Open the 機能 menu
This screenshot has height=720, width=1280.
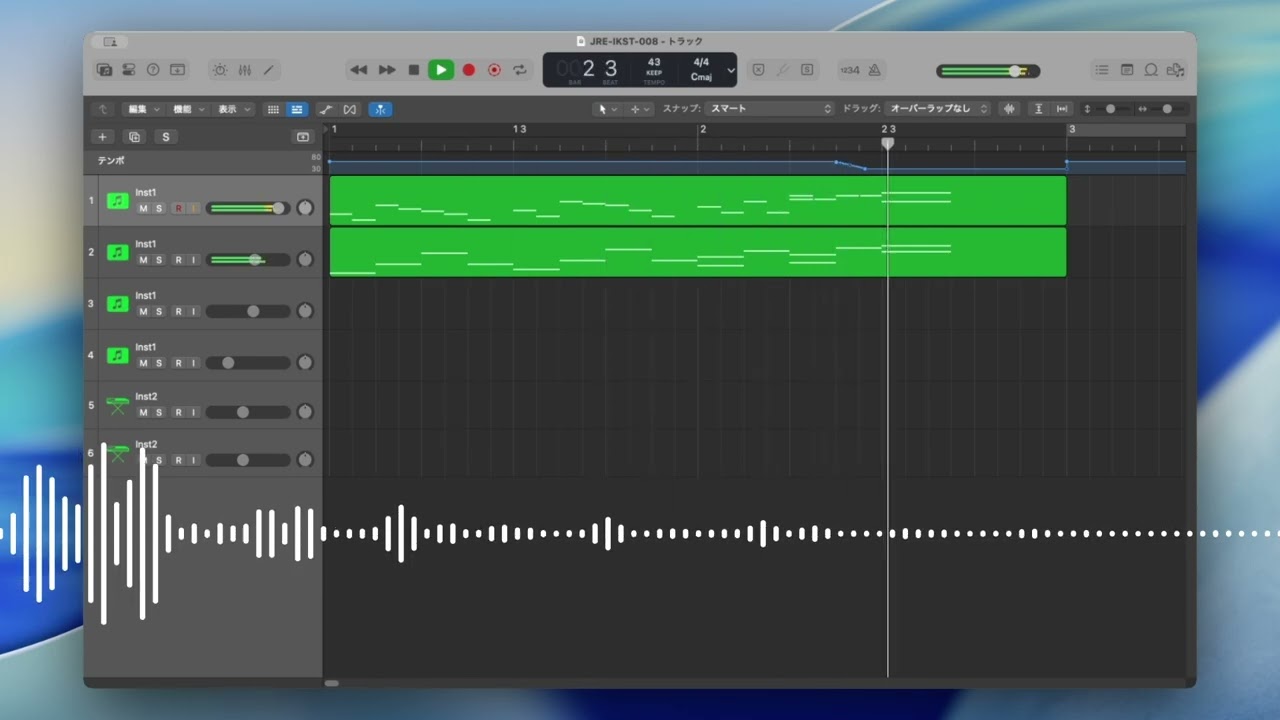pos(187,109)
